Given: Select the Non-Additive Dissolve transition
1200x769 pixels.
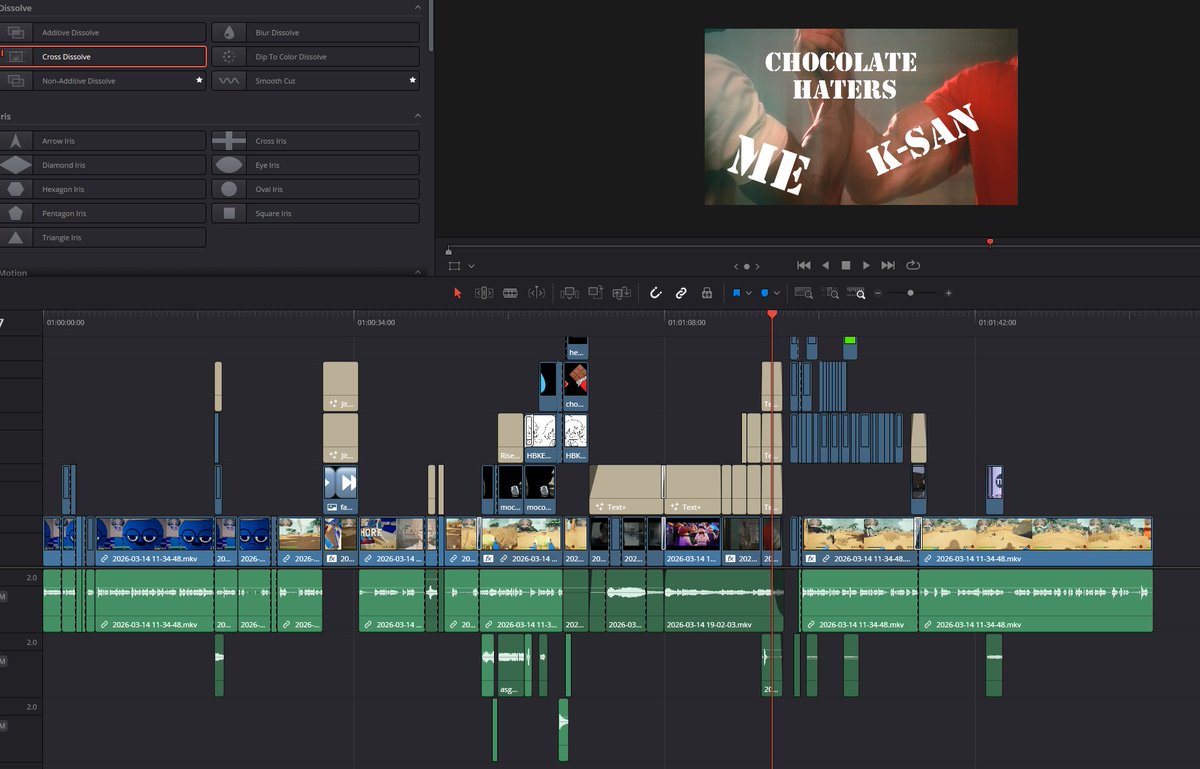Looking at the screenshot, I should (x=102, y=81).
